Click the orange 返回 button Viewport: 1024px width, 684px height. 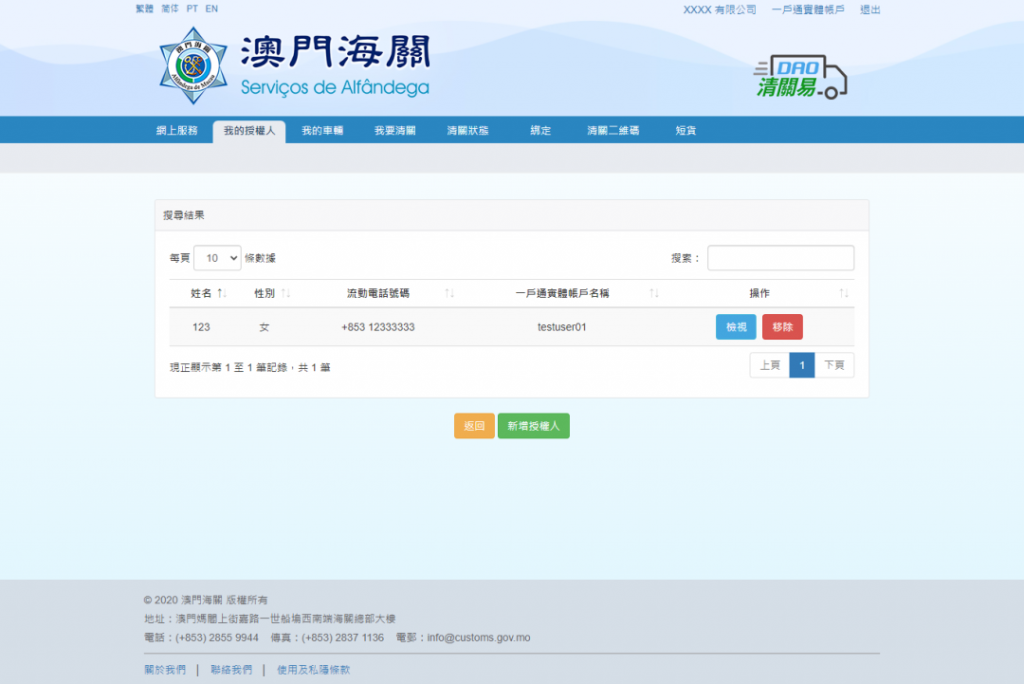coord(474,426)
